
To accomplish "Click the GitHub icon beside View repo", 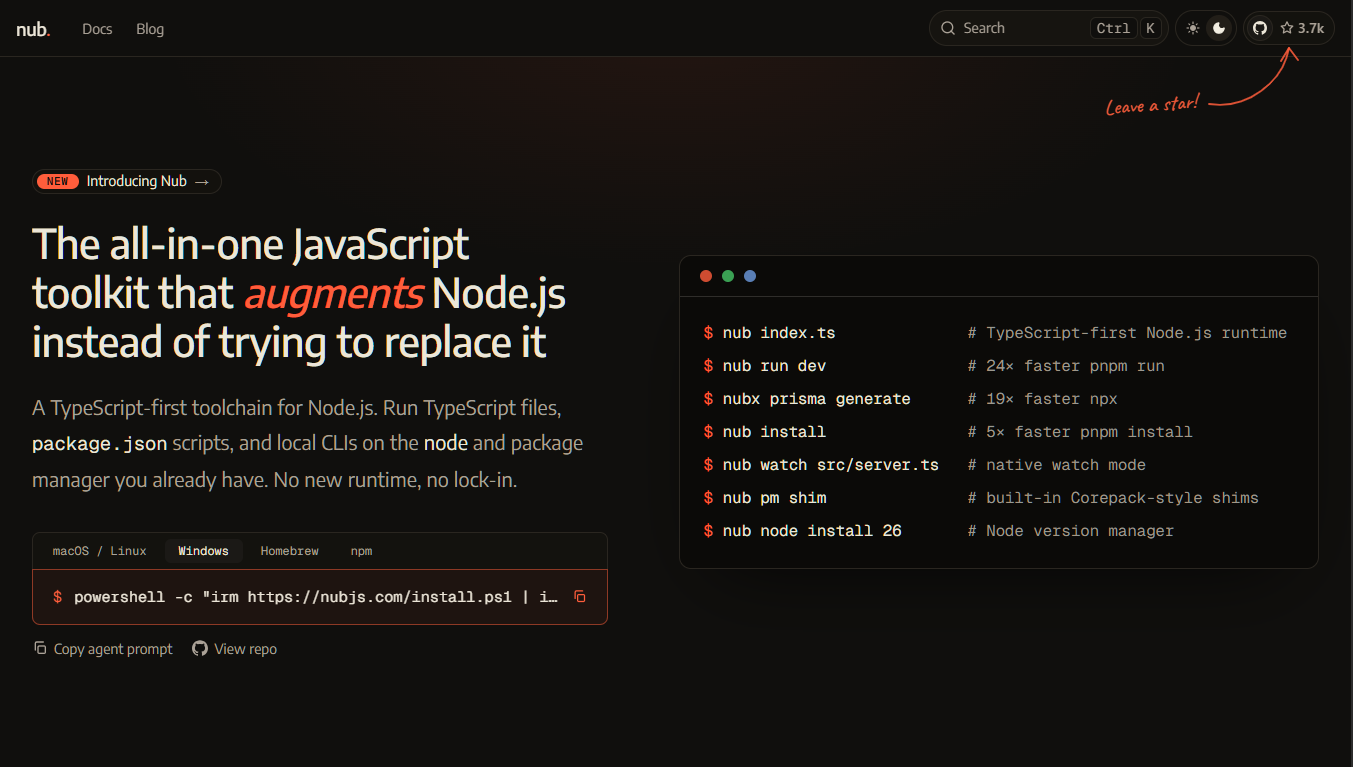I will [200, 648].
